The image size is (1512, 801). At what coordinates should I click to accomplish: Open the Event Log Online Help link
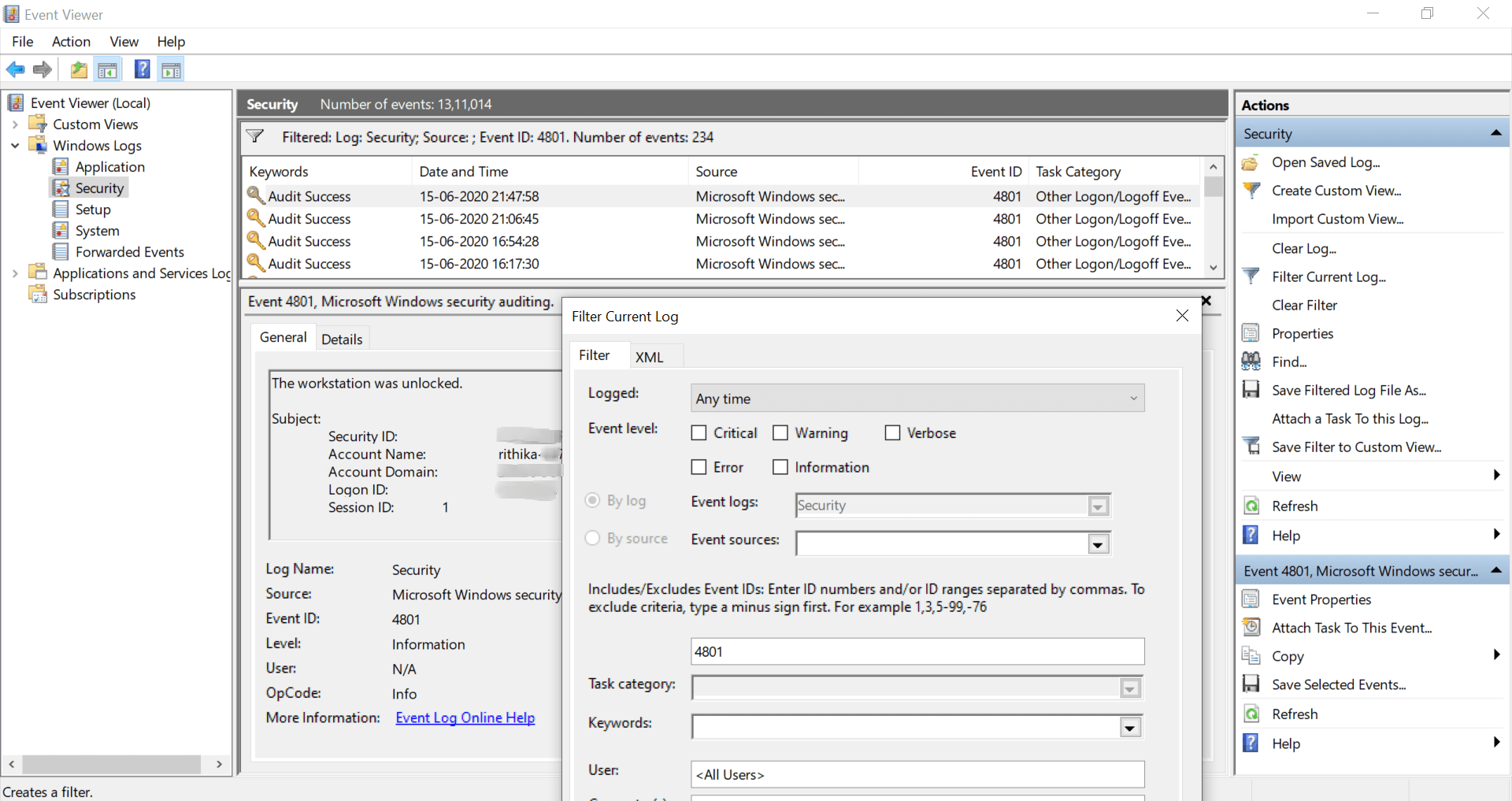(465, 718)
